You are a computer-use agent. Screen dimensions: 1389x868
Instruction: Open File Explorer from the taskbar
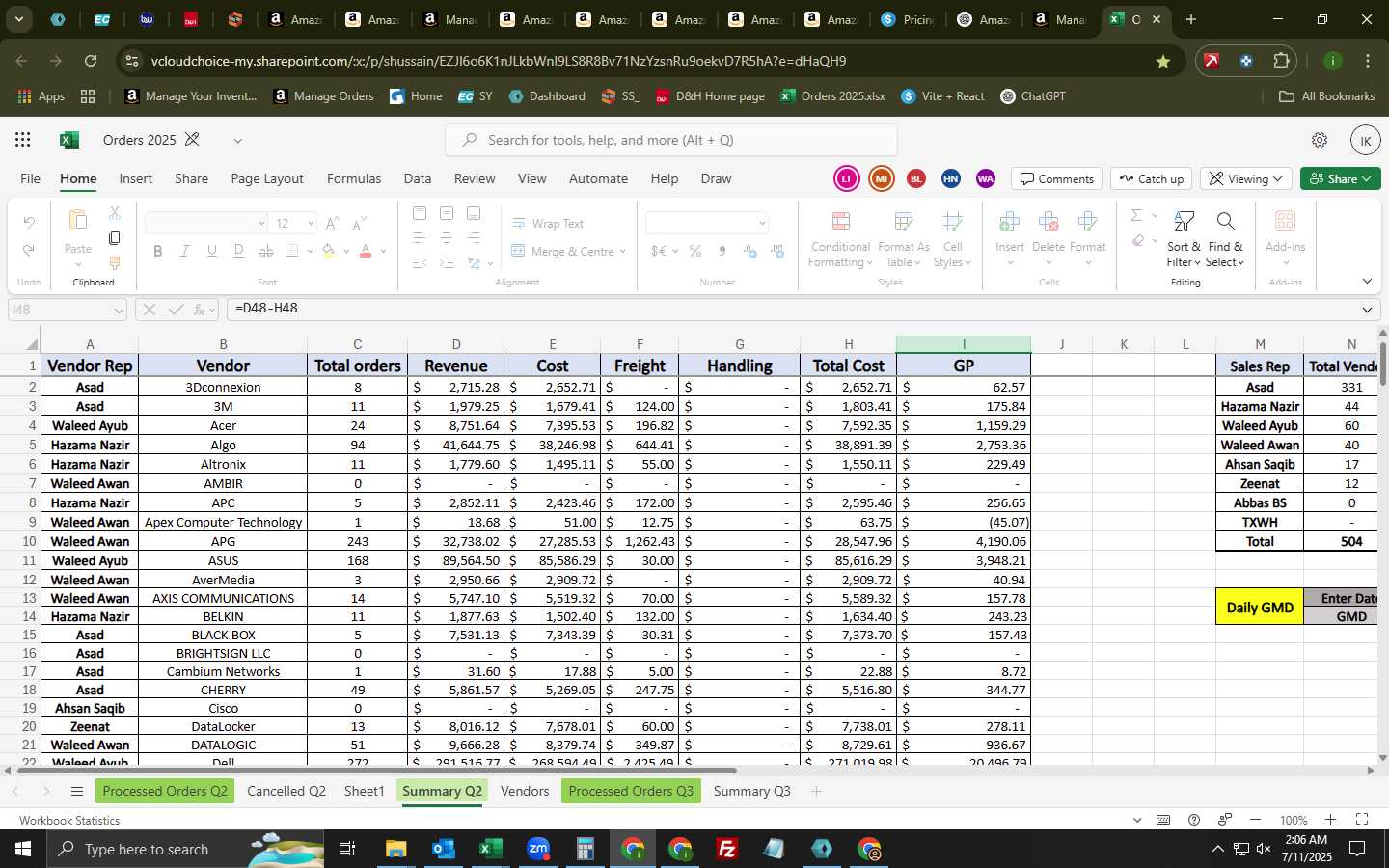coord(395,849)
